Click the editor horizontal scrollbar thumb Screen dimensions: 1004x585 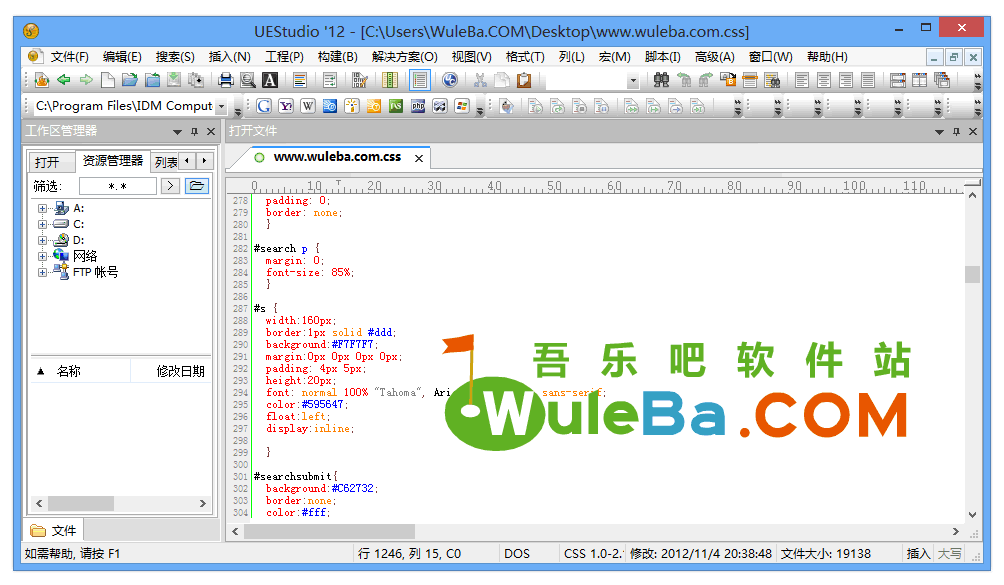coord(329,531)
